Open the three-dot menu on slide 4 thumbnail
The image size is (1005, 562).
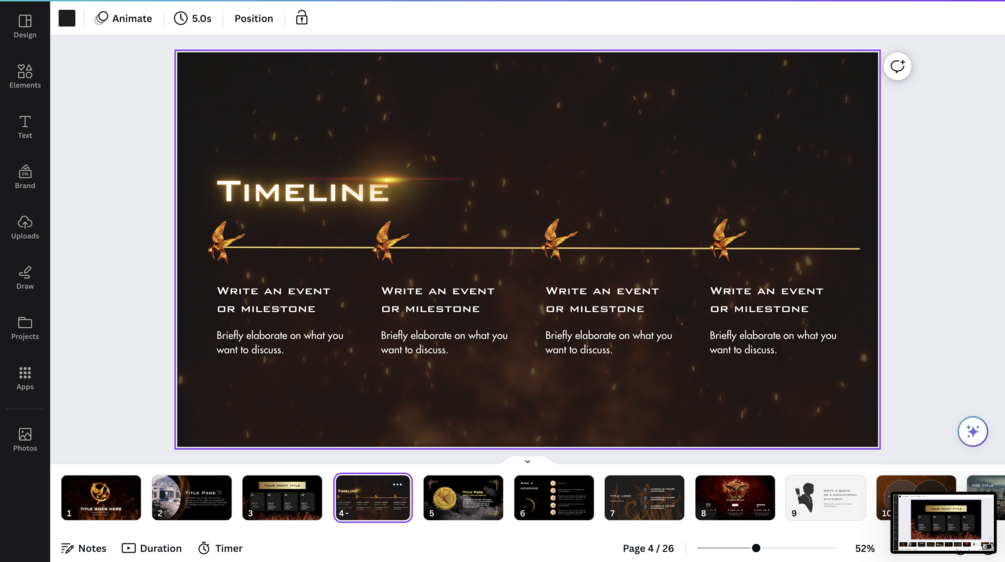click(397, 484)
